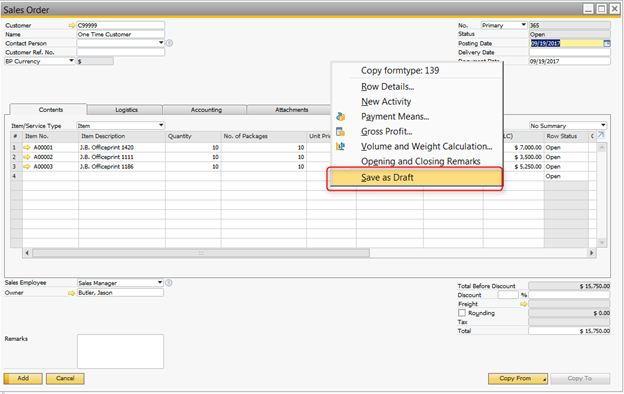Select row number 4 header
The width and height of the screenshot is (624, 394).
tap(16, 176)
